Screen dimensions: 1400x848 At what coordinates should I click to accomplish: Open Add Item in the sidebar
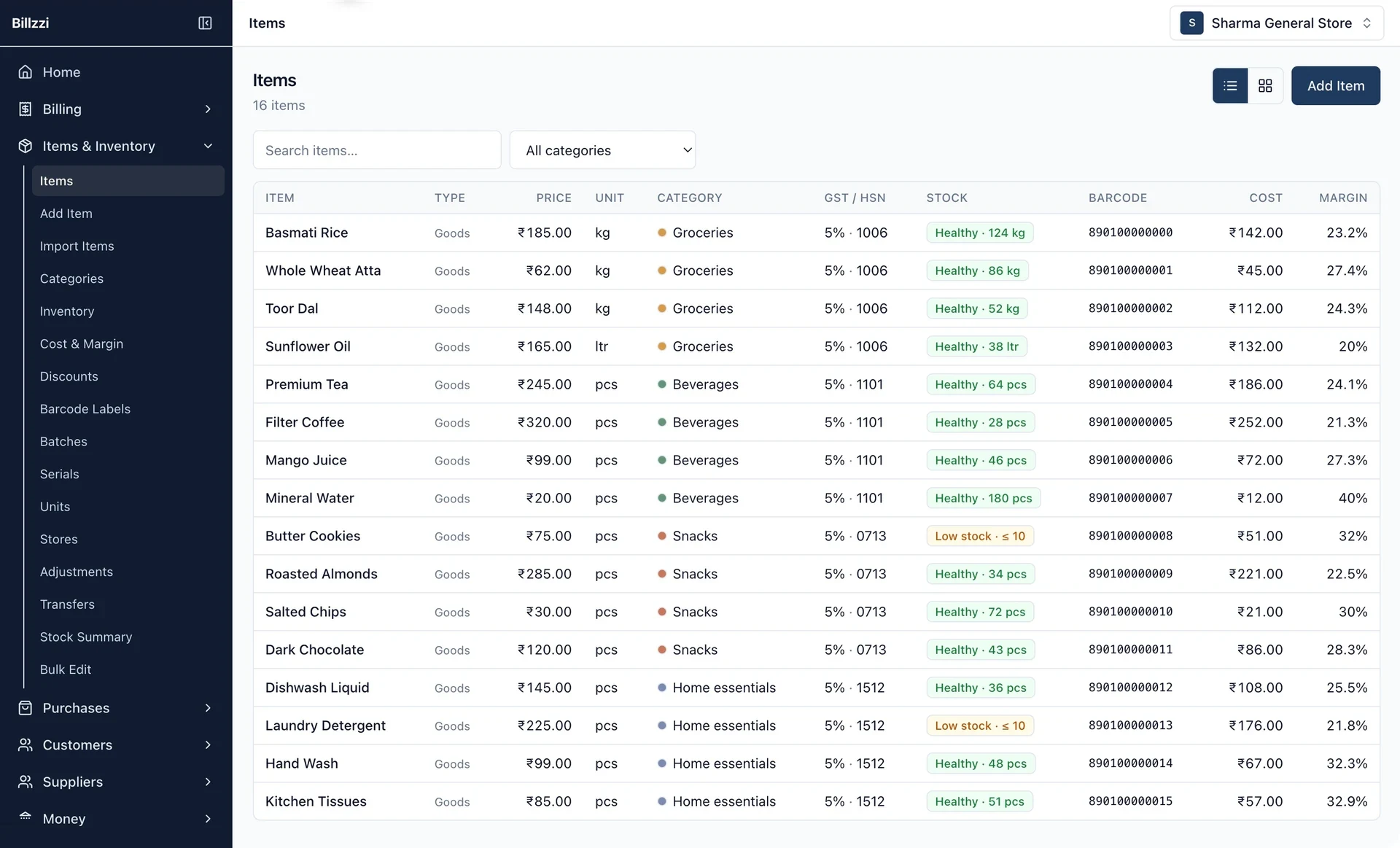point(128,214)
